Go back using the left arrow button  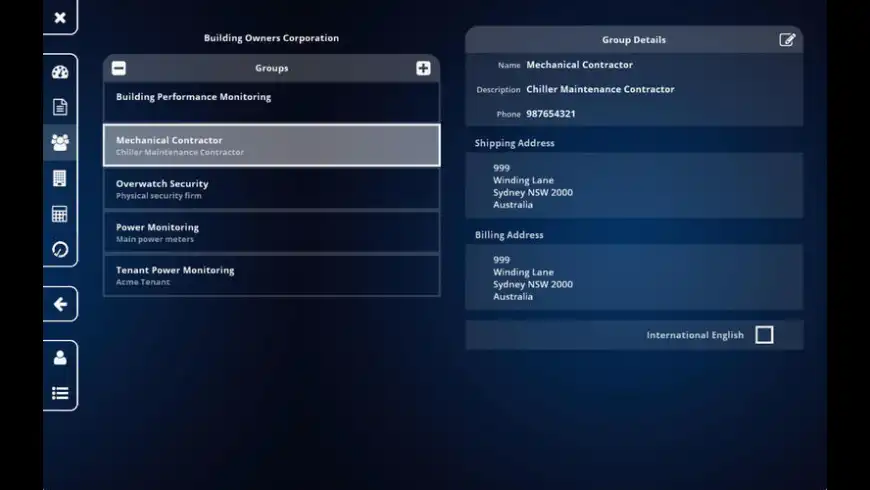(x=60, y=304)
